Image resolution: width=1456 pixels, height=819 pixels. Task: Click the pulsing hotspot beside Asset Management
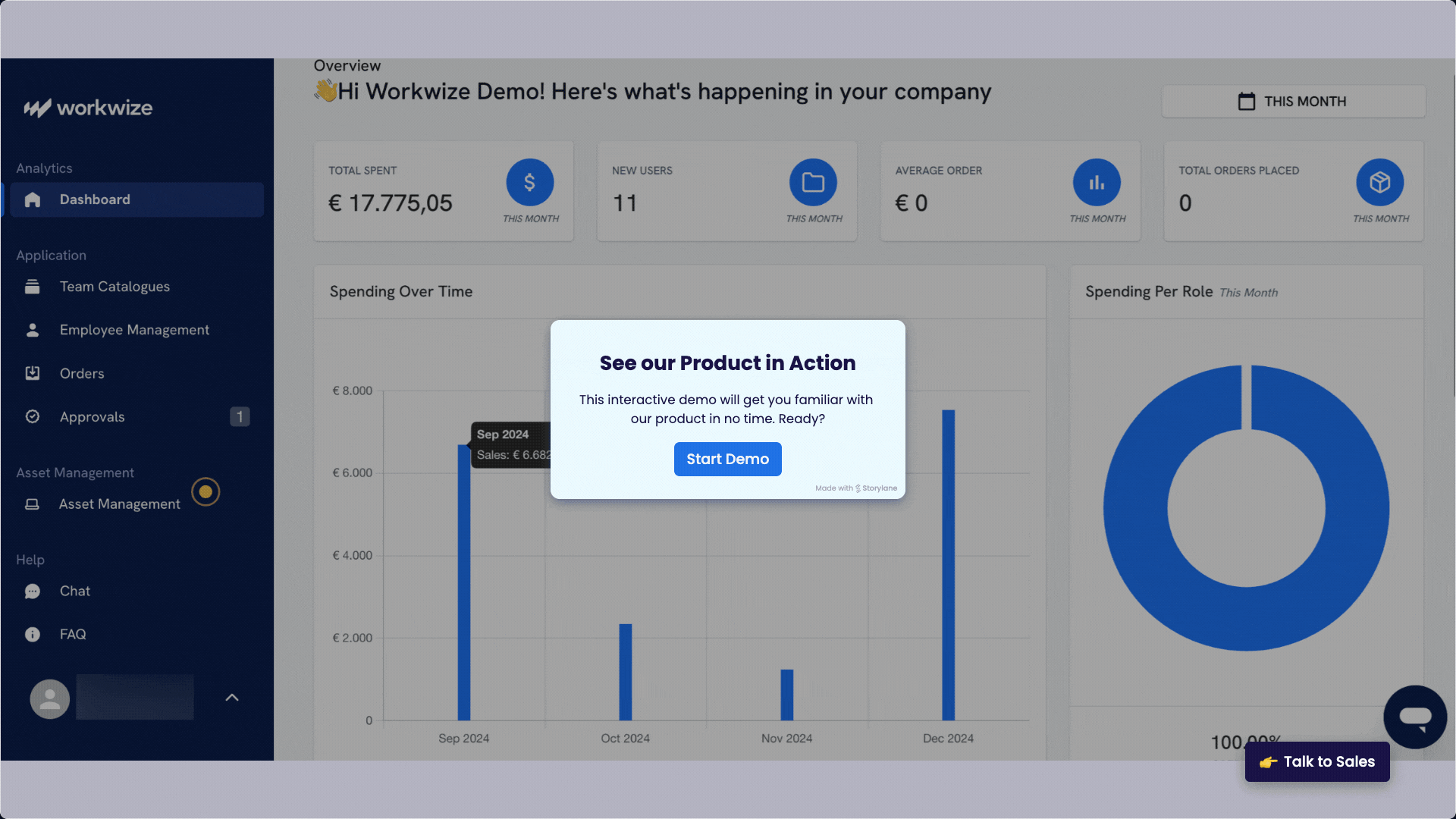coord(206,491)
